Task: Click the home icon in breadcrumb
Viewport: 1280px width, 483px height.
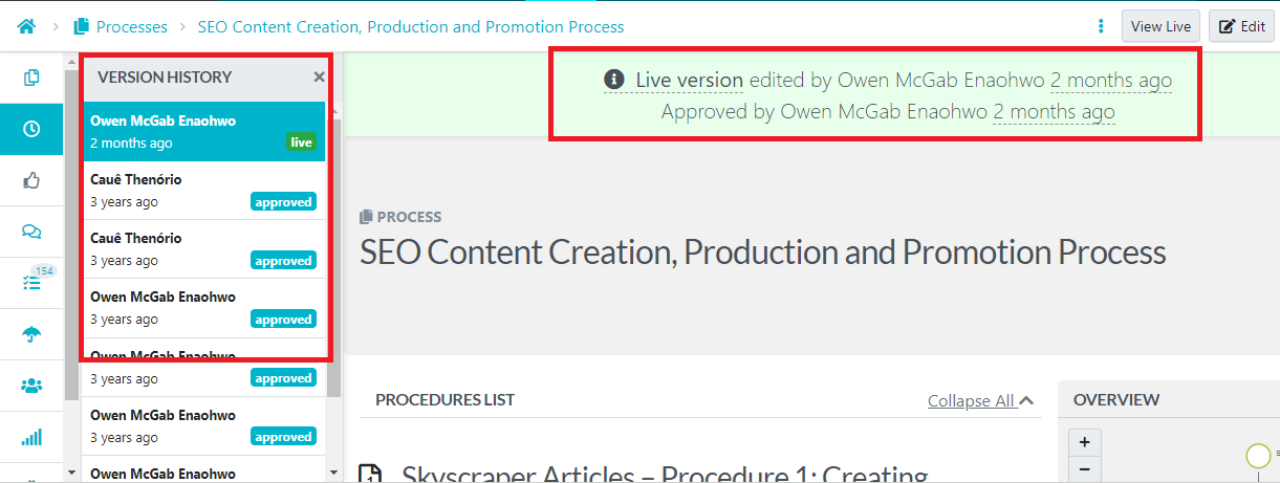Action: tap(26, 27)
